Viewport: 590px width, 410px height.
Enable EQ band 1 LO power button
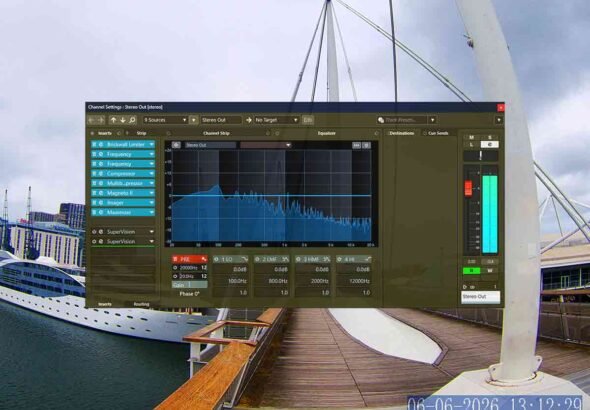click(x=216, y=259)
